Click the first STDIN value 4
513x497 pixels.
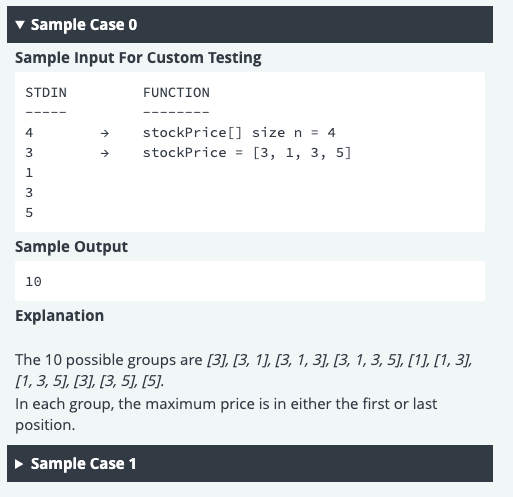click(29, 133)
